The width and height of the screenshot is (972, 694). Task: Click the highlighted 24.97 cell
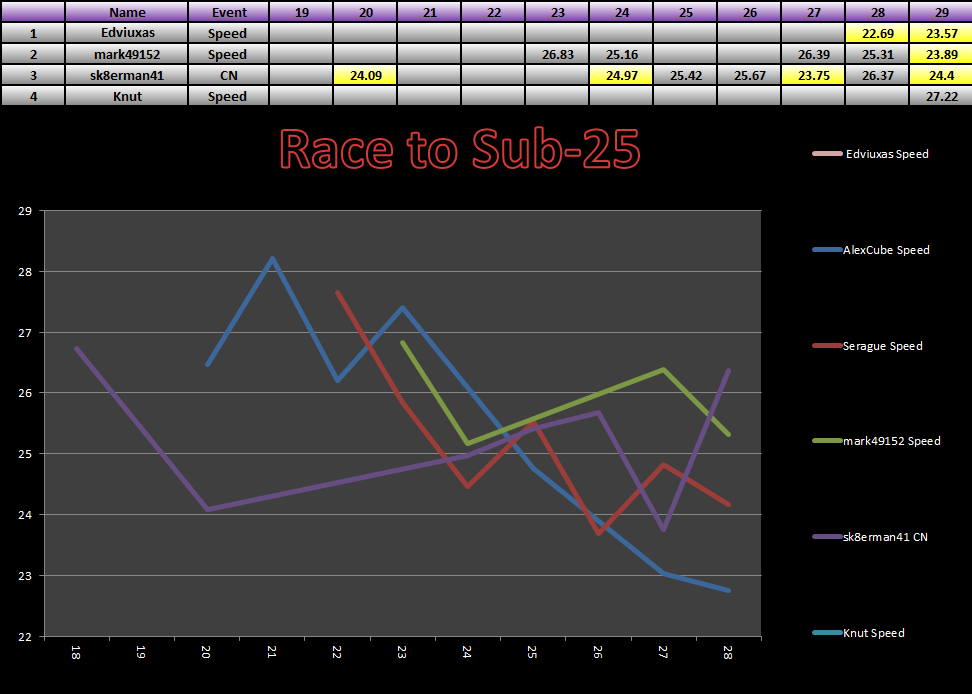(x=621, y=75)
